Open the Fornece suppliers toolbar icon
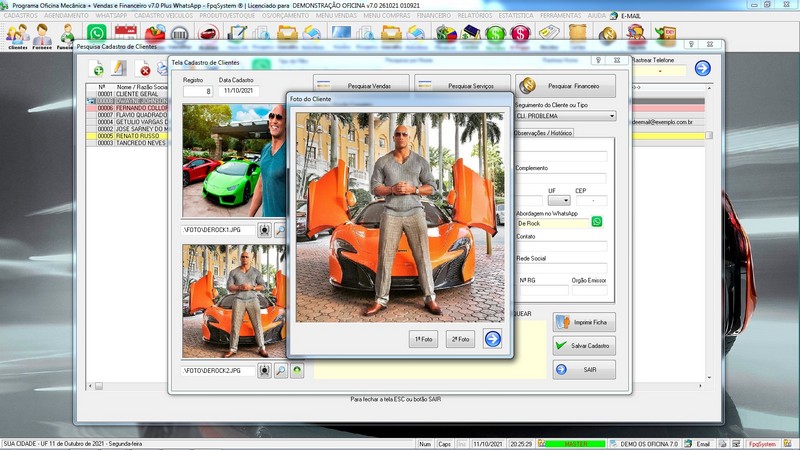Image resolution: width=800 pixels, height=450 pixels. tap(42, 36)
